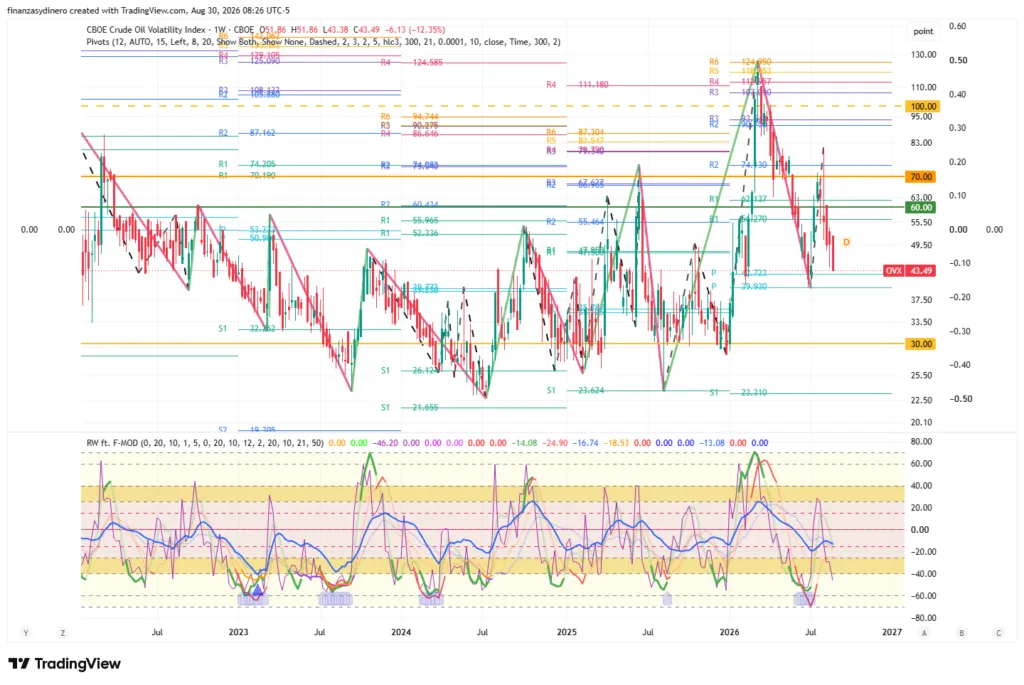The image size is (1024, 685).
Task: Click the circular Y marker on the time axis
Action: (26, 633)
